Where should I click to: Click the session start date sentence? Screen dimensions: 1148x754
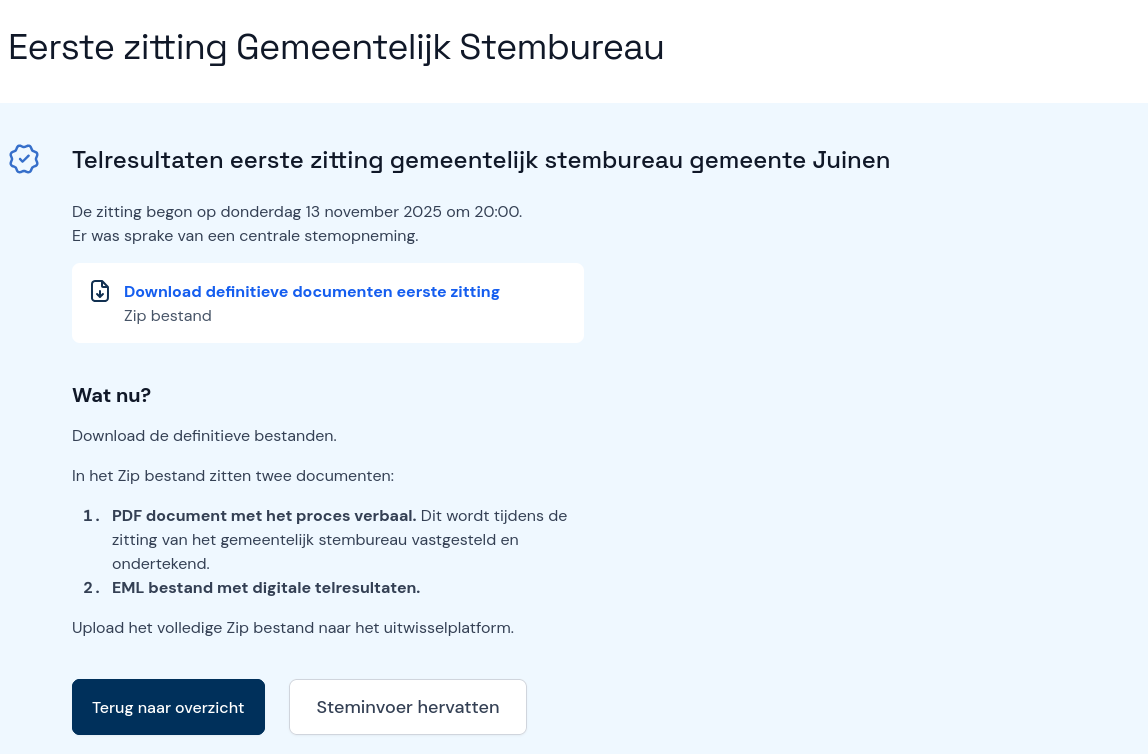click(x=297, y=211)
